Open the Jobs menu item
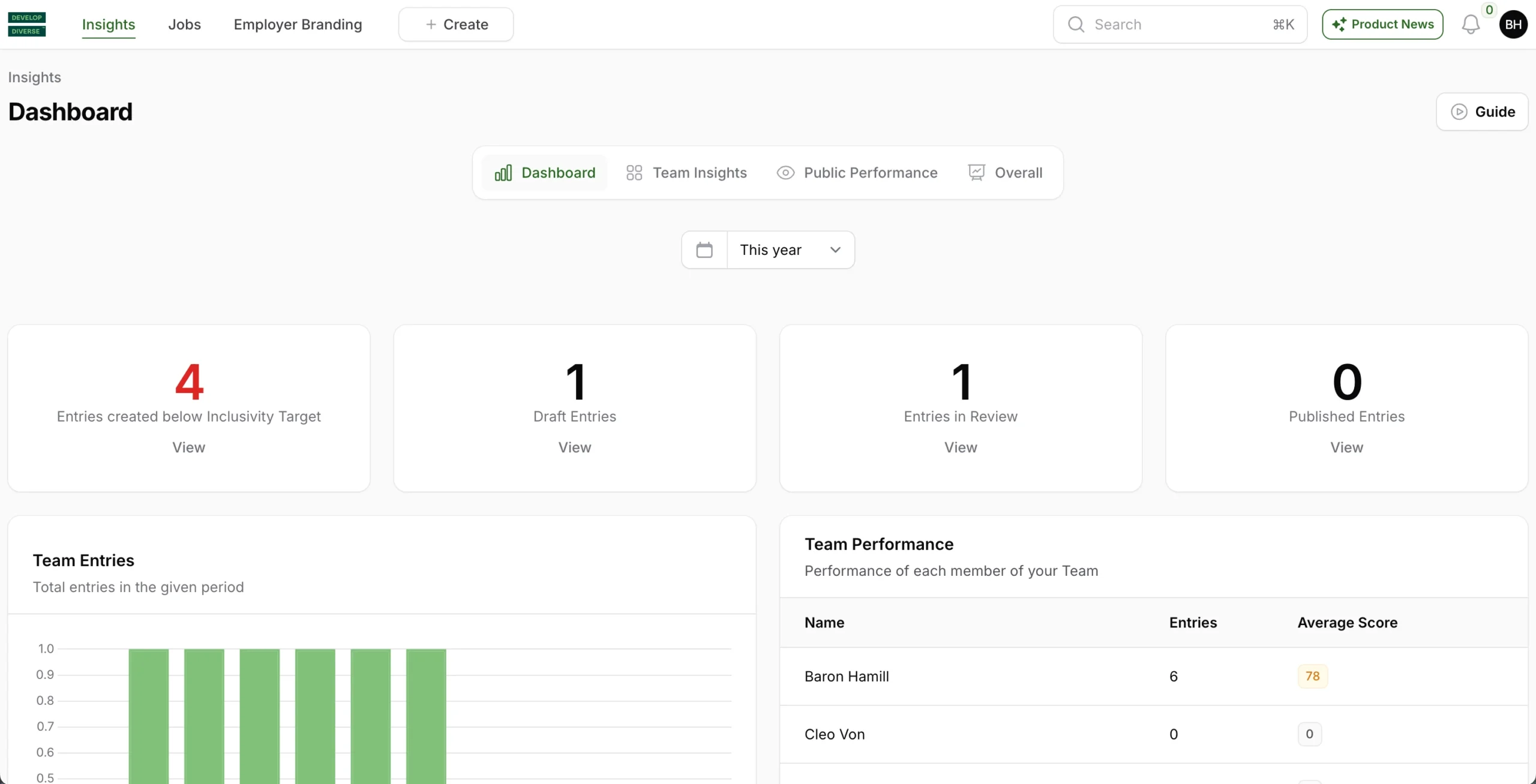 coord(184,25)
